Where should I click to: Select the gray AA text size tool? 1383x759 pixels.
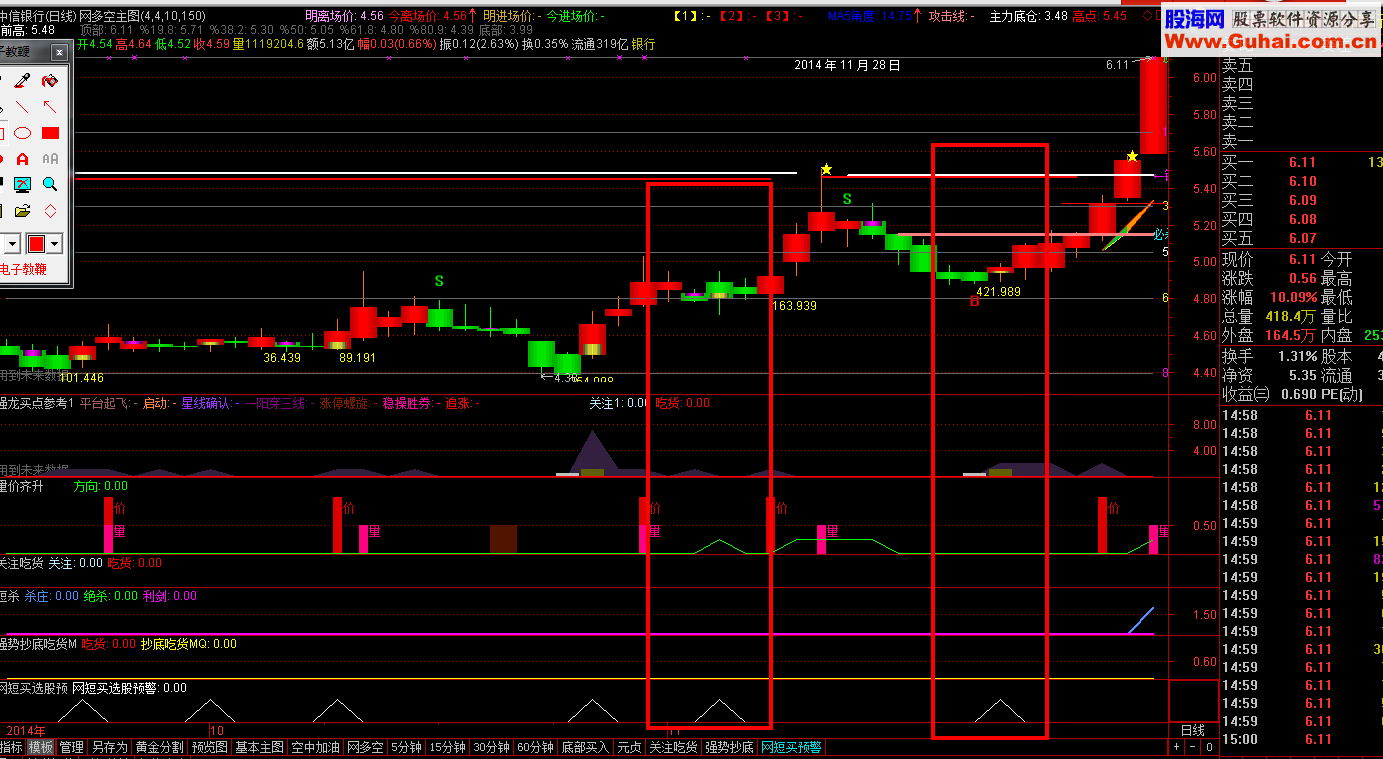pos(49,159)
